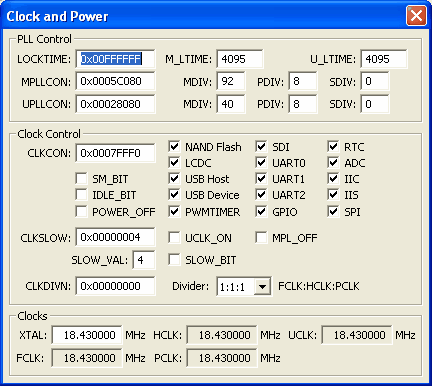The image size is (432, 386).
Task: Click the M_LTIME value field
Action: click(240, 59)
